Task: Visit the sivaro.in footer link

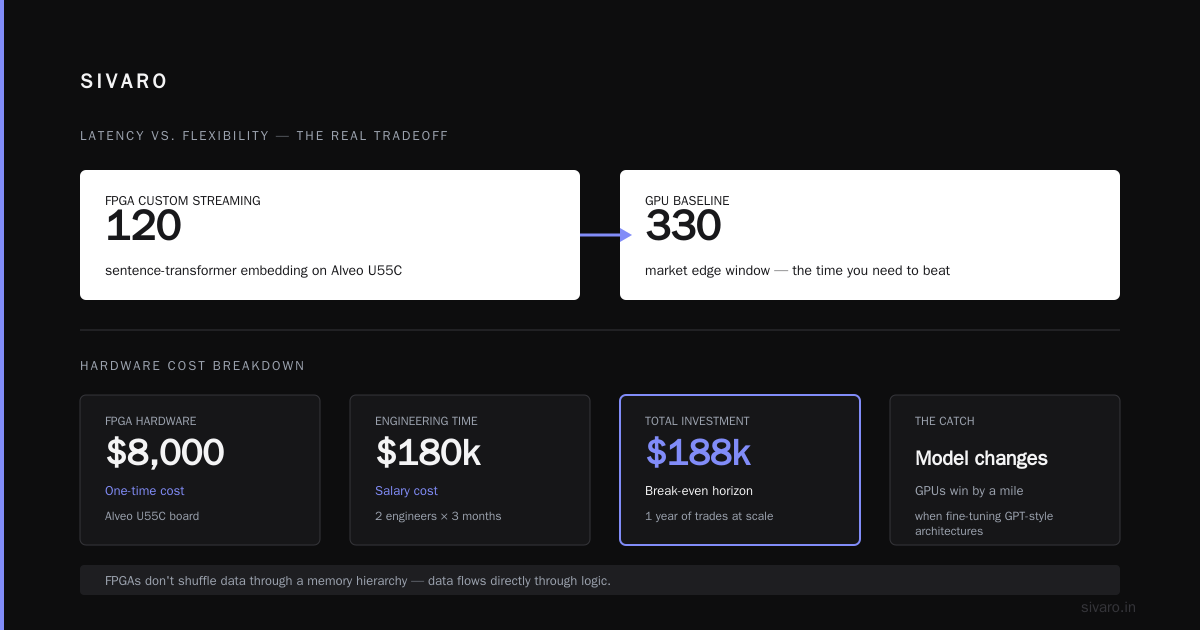Action: point(1108,607)
